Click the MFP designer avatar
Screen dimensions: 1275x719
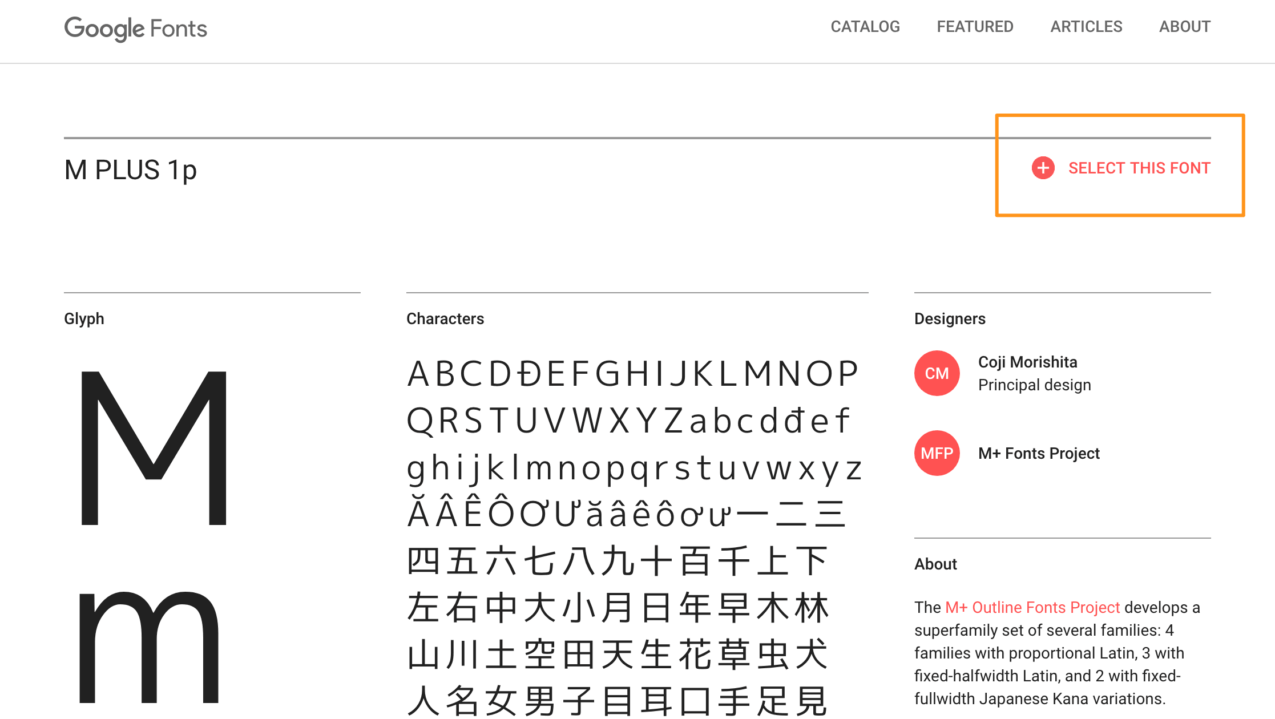coord(937,453)
